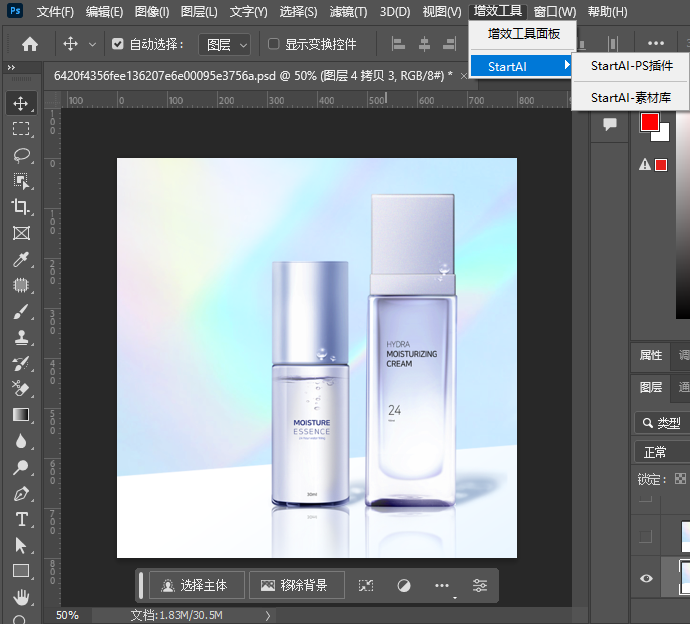Select the Frame tool
Image resolution: width=690 pixels, height=624 pixels.
pos(21,233)
